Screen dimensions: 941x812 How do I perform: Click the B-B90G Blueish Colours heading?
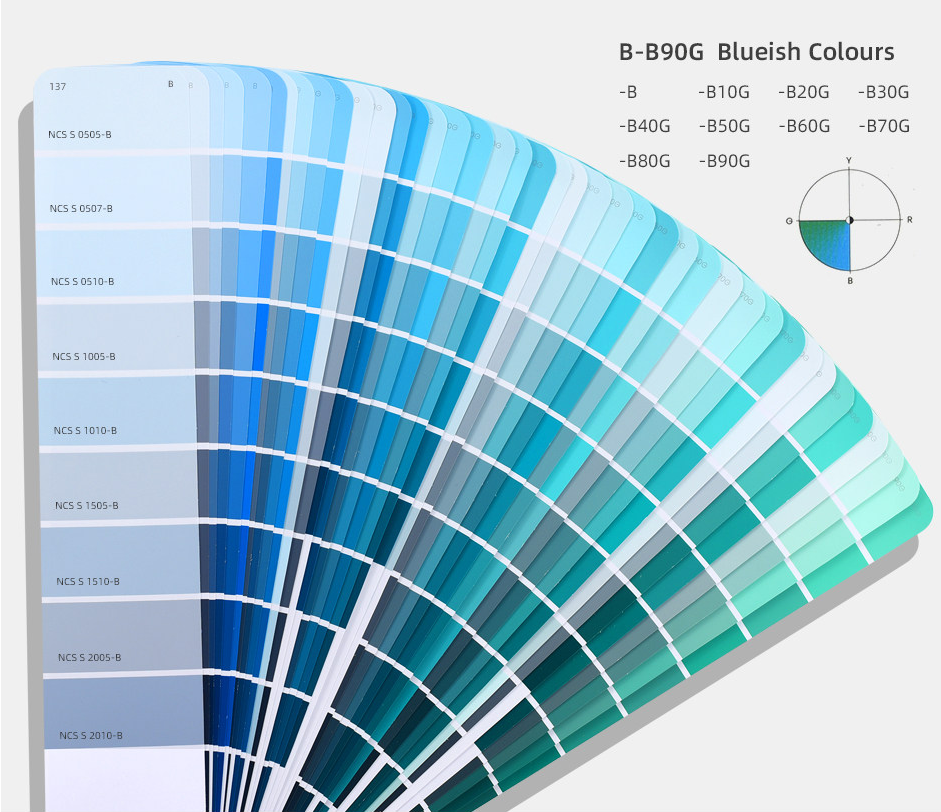(x=757, y=52)
